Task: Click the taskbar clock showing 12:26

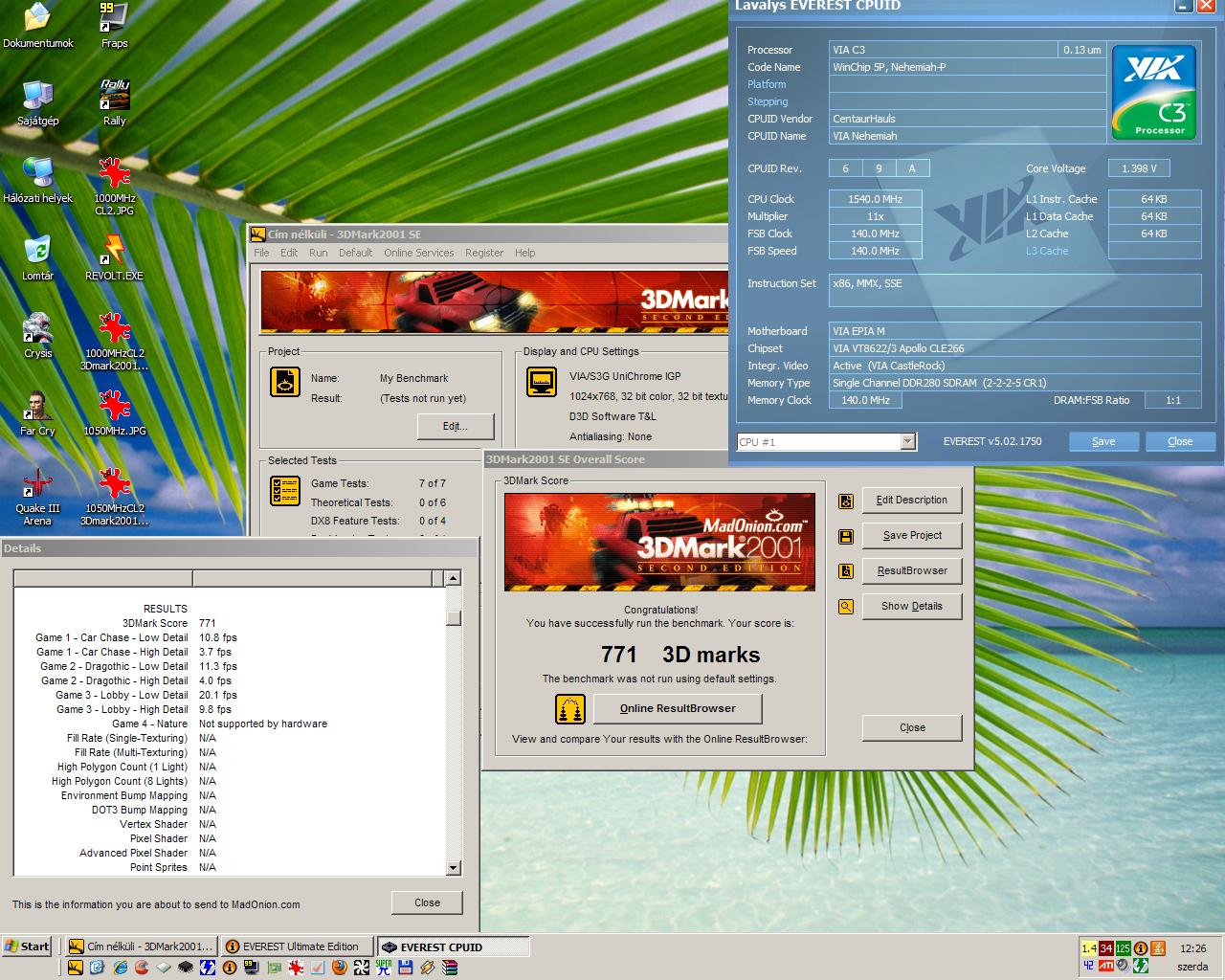Action: [x=1192, y=948]
